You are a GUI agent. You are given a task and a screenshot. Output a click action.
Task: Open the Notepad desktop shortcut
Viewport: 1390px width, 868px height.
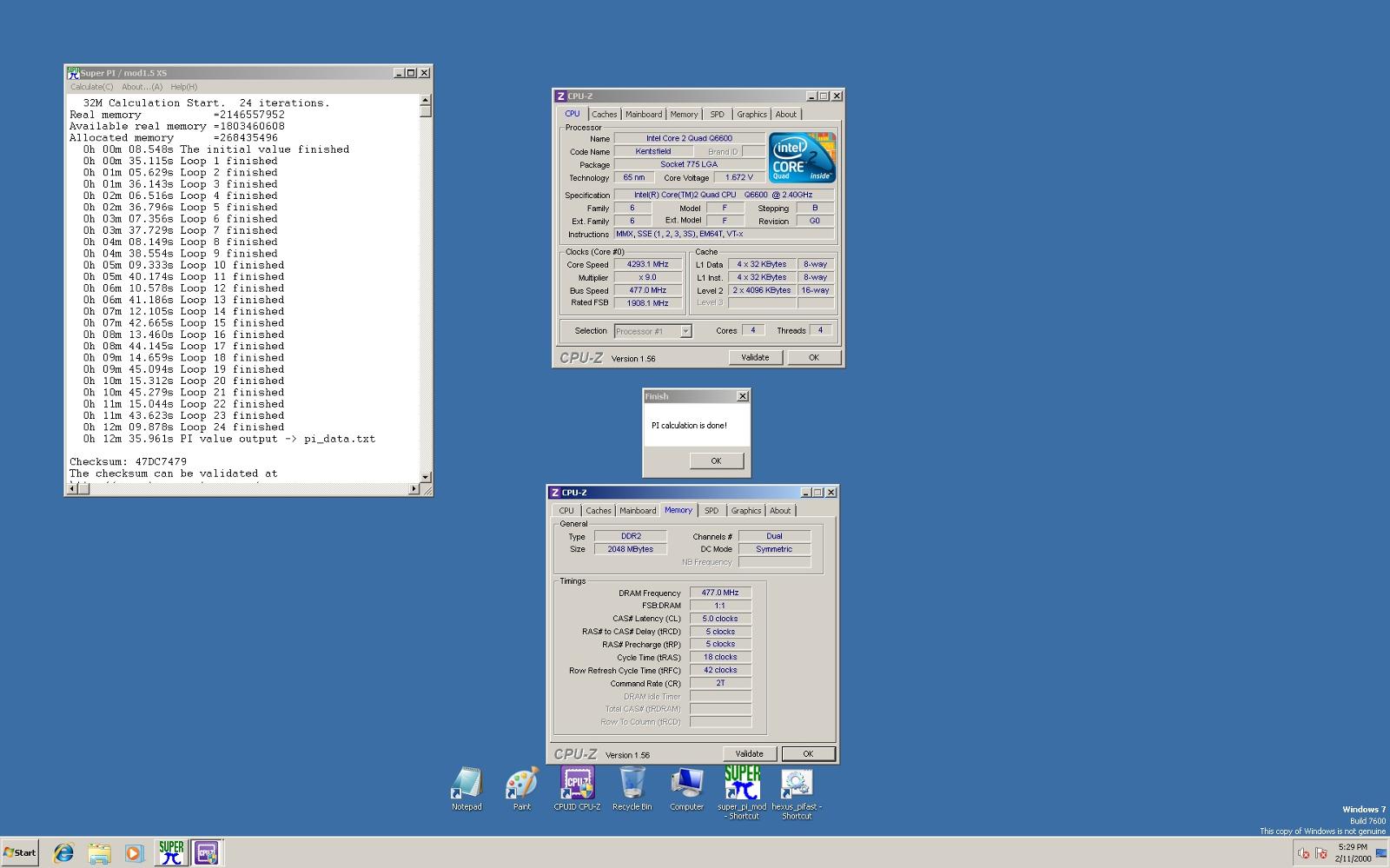467,789
